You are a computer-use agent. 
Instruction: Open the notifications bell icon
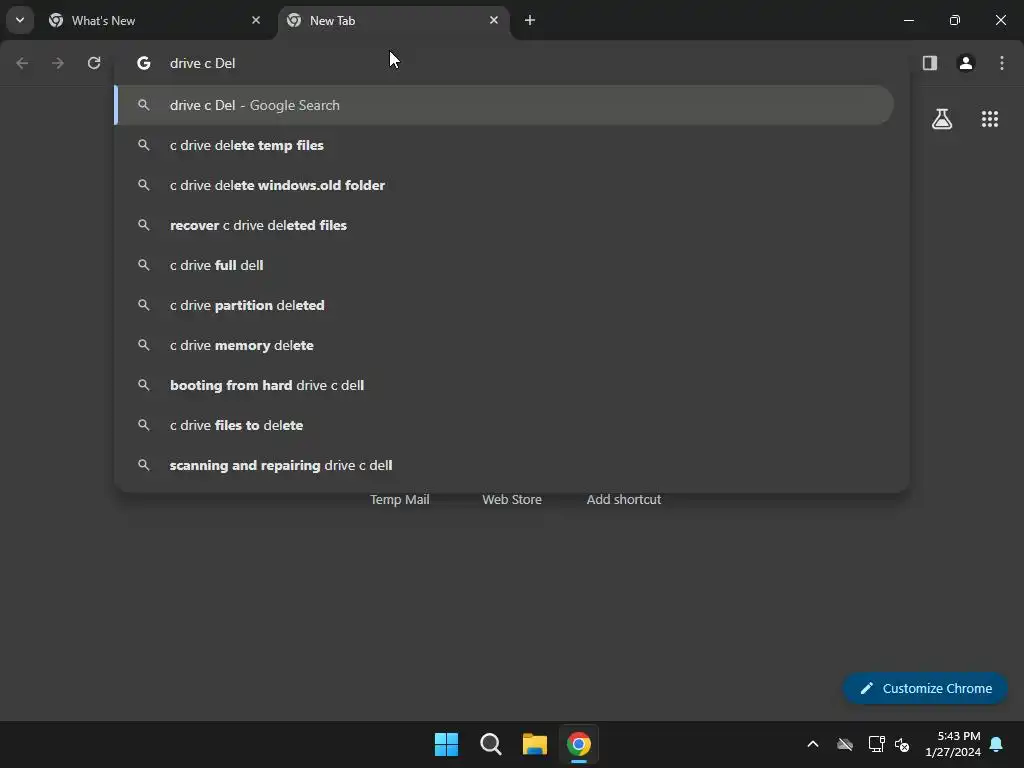tap(997, 744)
